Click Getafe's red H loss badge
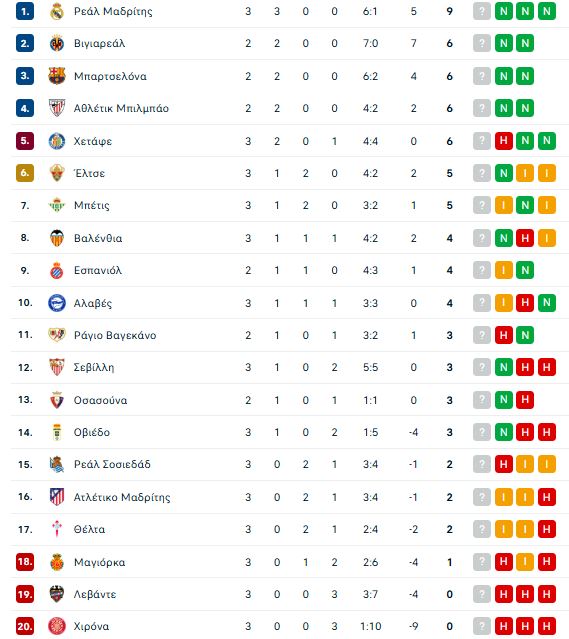 (504, 141)
